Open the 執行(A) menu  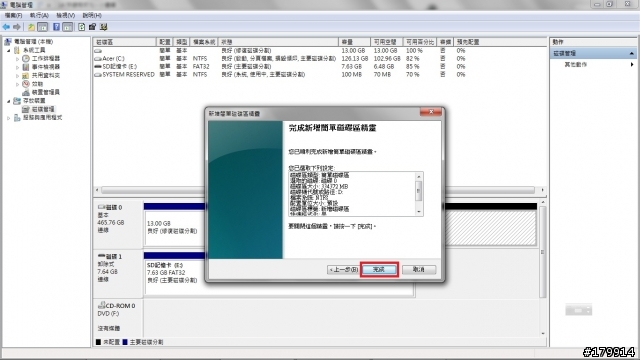click(39, 15)
